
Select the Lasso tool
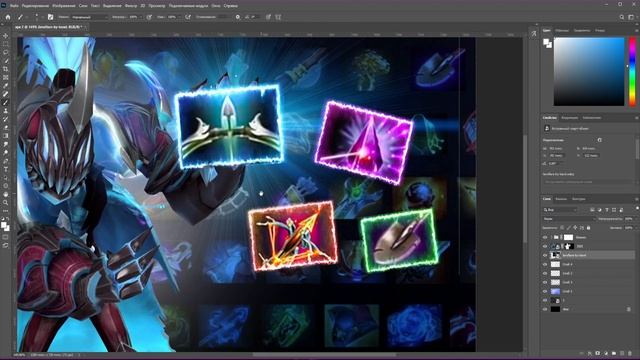tap(6, 53)
